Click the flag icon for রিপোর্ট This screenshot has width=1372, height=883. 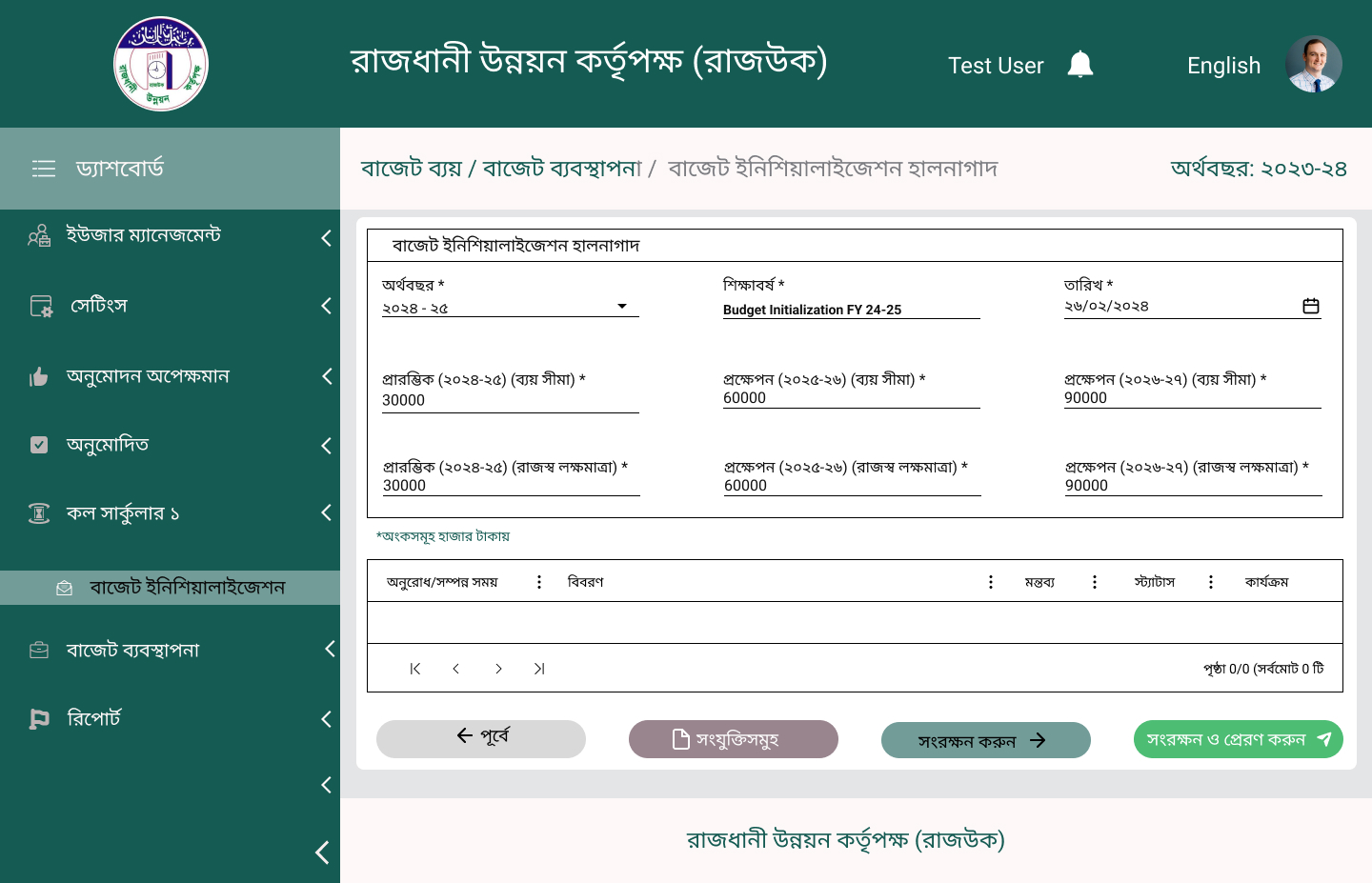(x=39, y=719)
